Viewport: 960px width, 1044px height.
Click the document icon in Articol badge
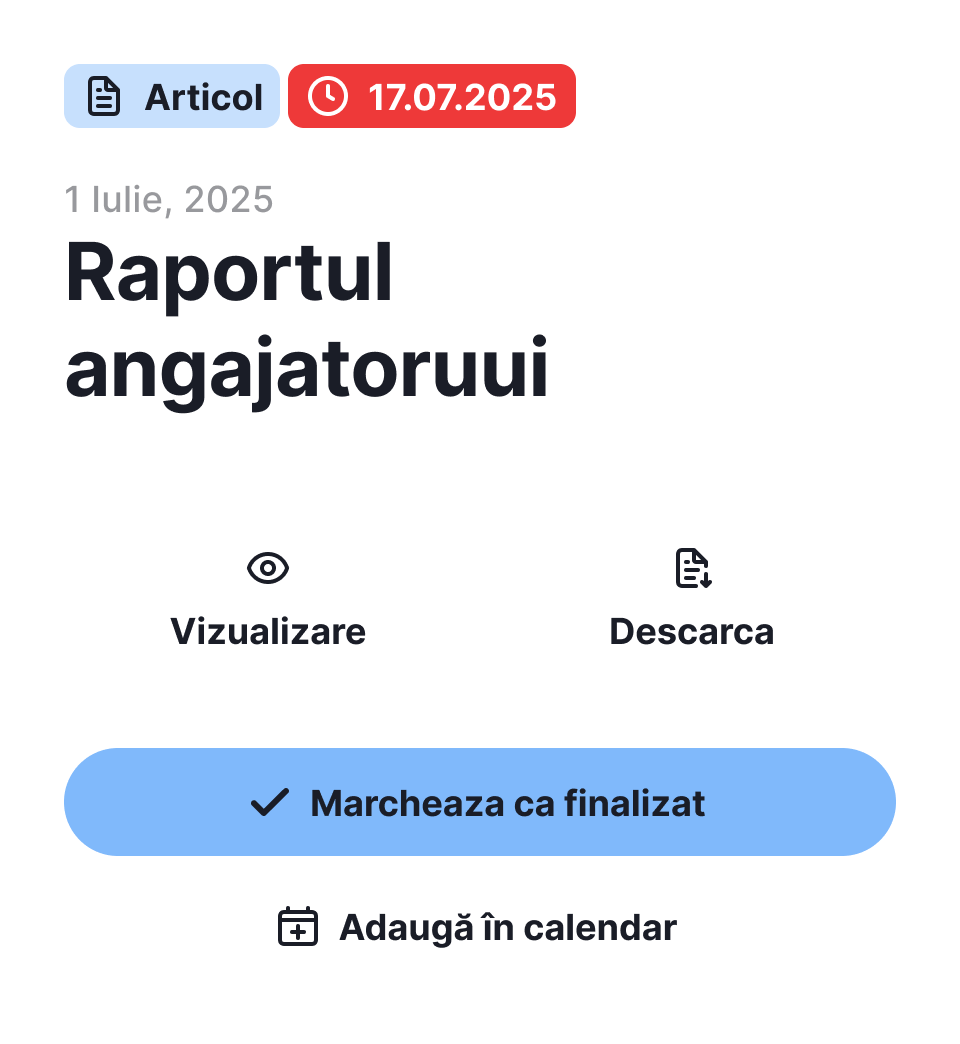click(x=104, y=97)
